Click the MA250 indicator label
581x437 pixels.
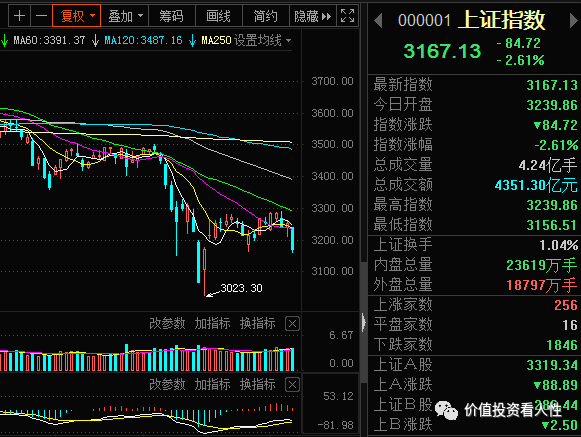click(x=216, y=40)
